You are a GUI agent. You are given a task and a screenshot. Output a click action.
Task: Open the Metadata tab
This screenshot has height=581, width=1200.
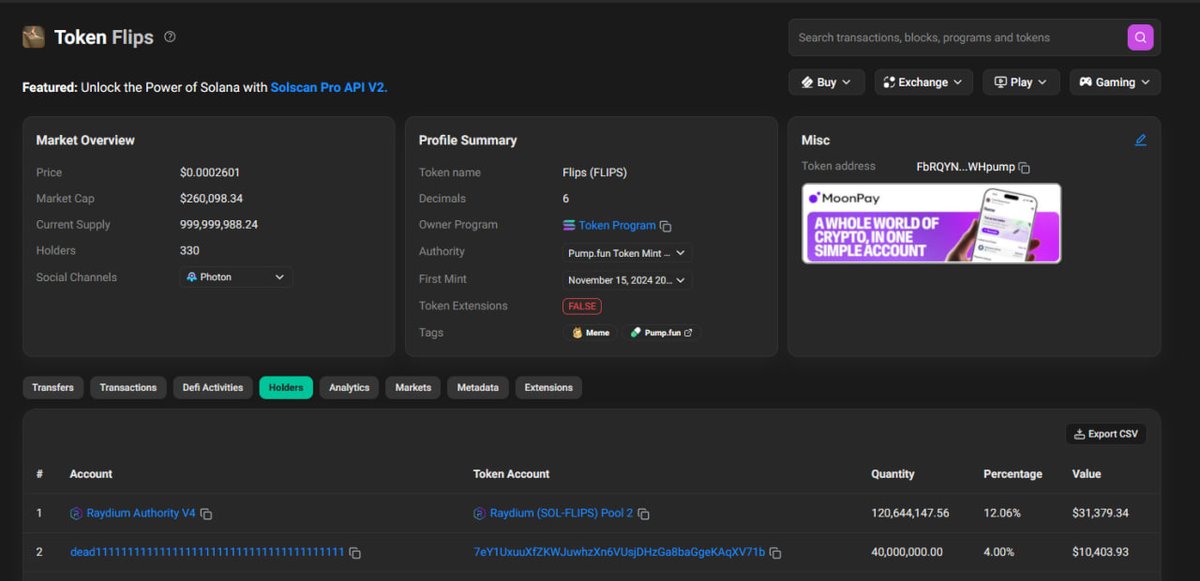pyautogui.click(x=477, y=387)
